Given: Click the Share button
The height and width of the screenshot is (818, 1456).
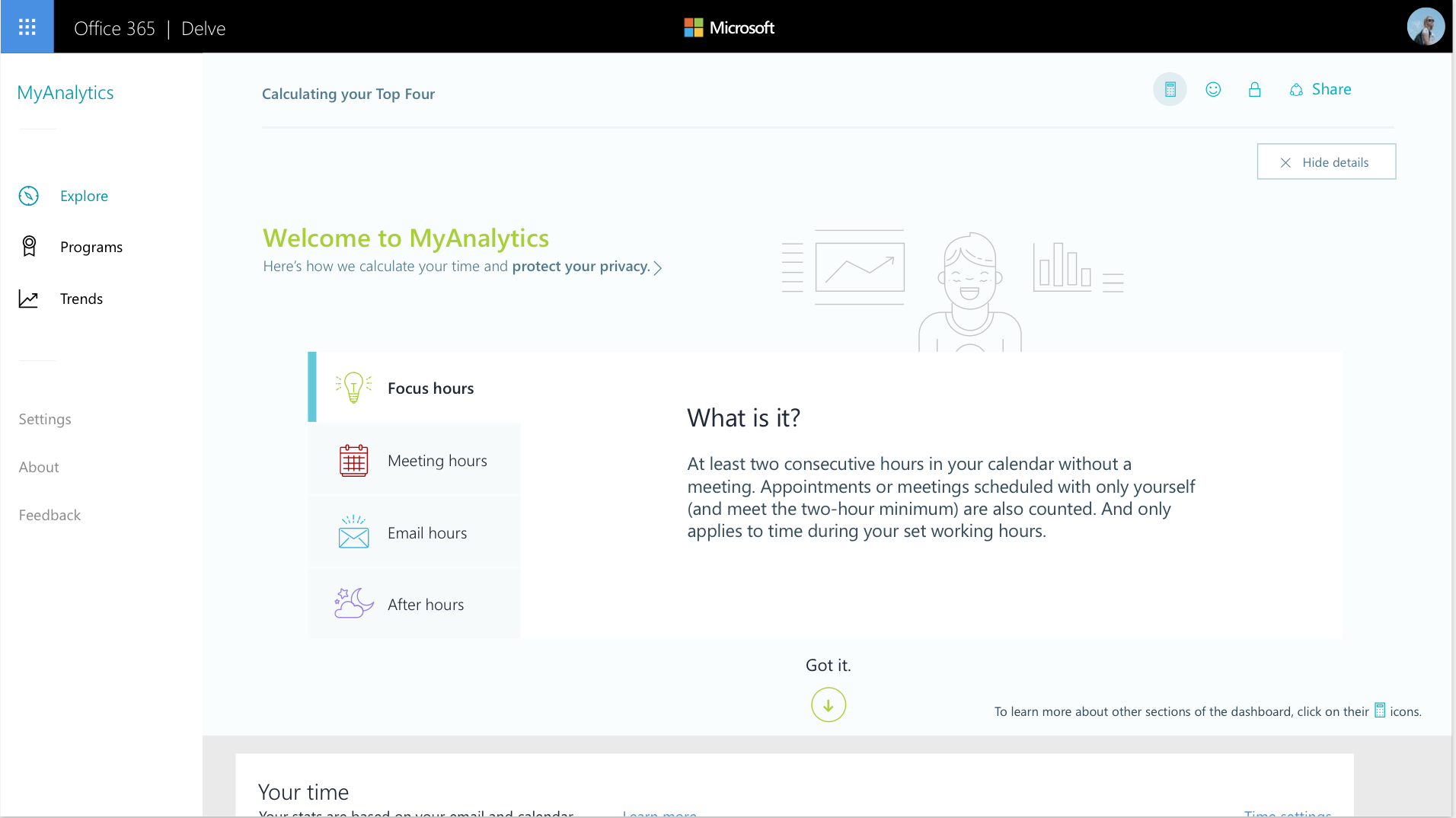Looking at the screenshot, I should (1321, 90).
